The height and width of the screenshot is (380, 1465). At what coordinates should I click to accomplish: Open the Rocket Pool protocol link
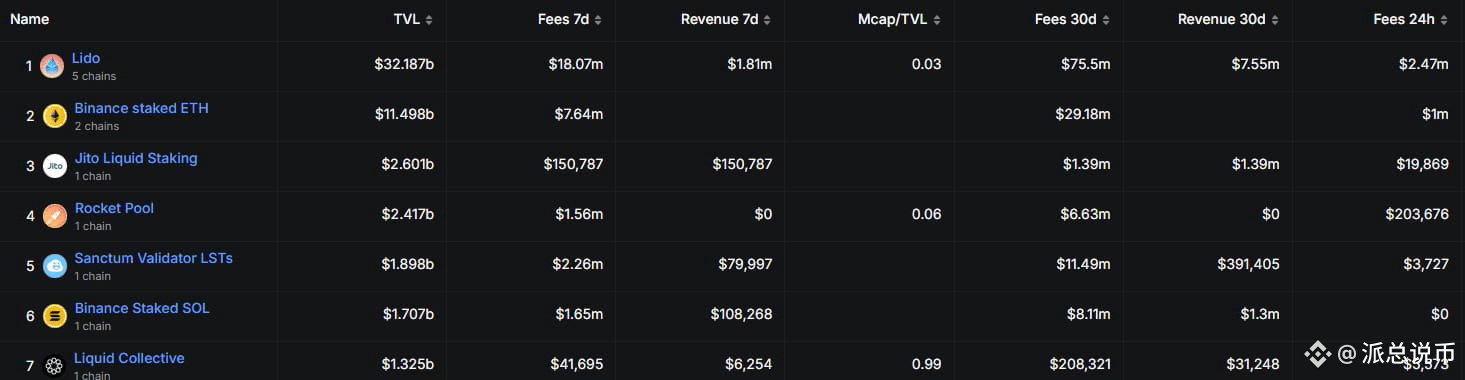tap(114, 208)
